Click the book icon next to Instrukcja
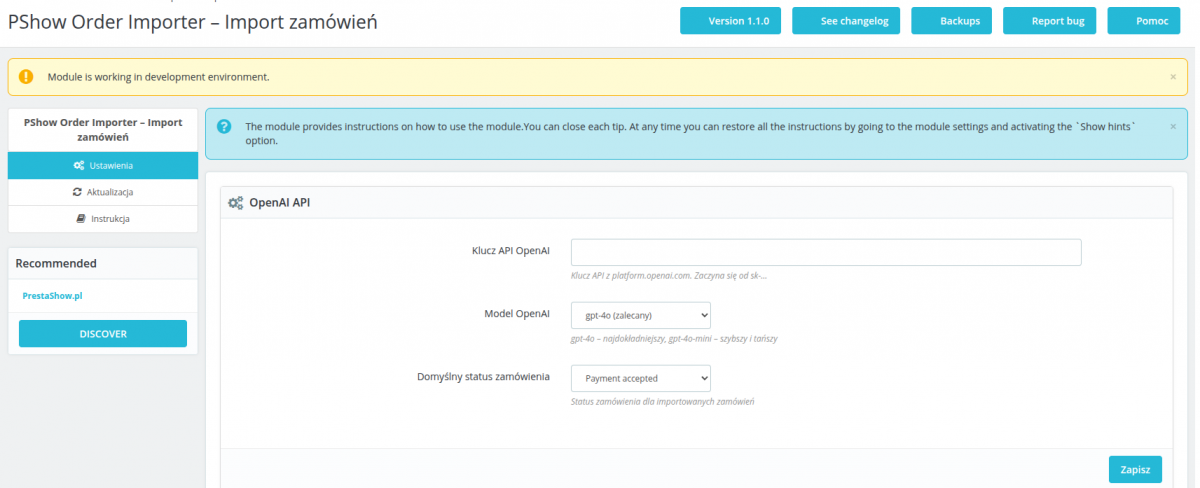 point(81,218)
